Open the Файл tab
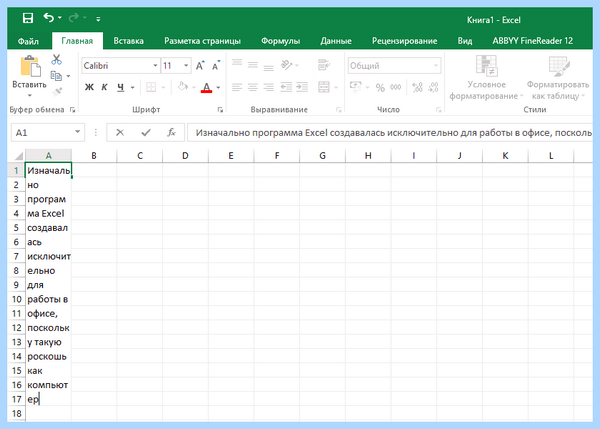 28,41
